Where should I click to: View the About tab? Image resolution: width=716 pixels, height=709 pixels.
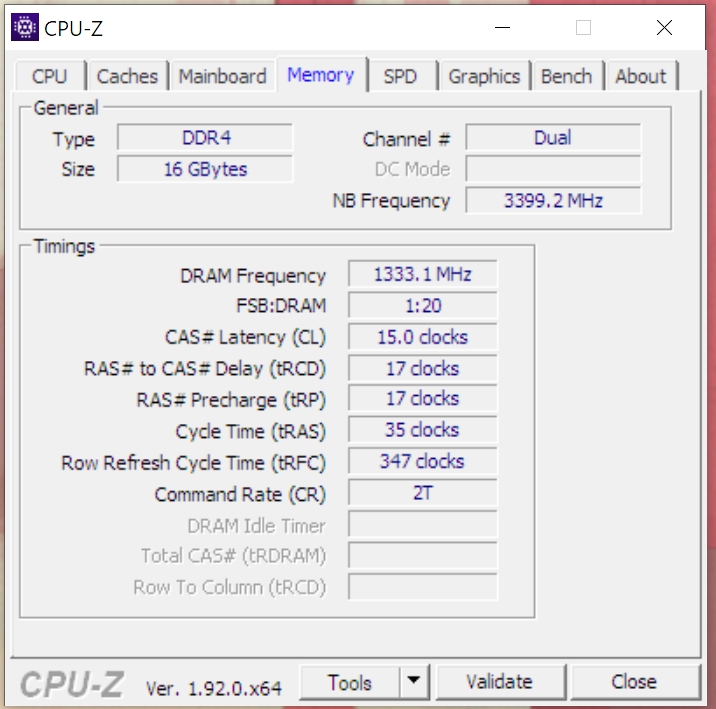pyautogui.click(x=641, y=76)
